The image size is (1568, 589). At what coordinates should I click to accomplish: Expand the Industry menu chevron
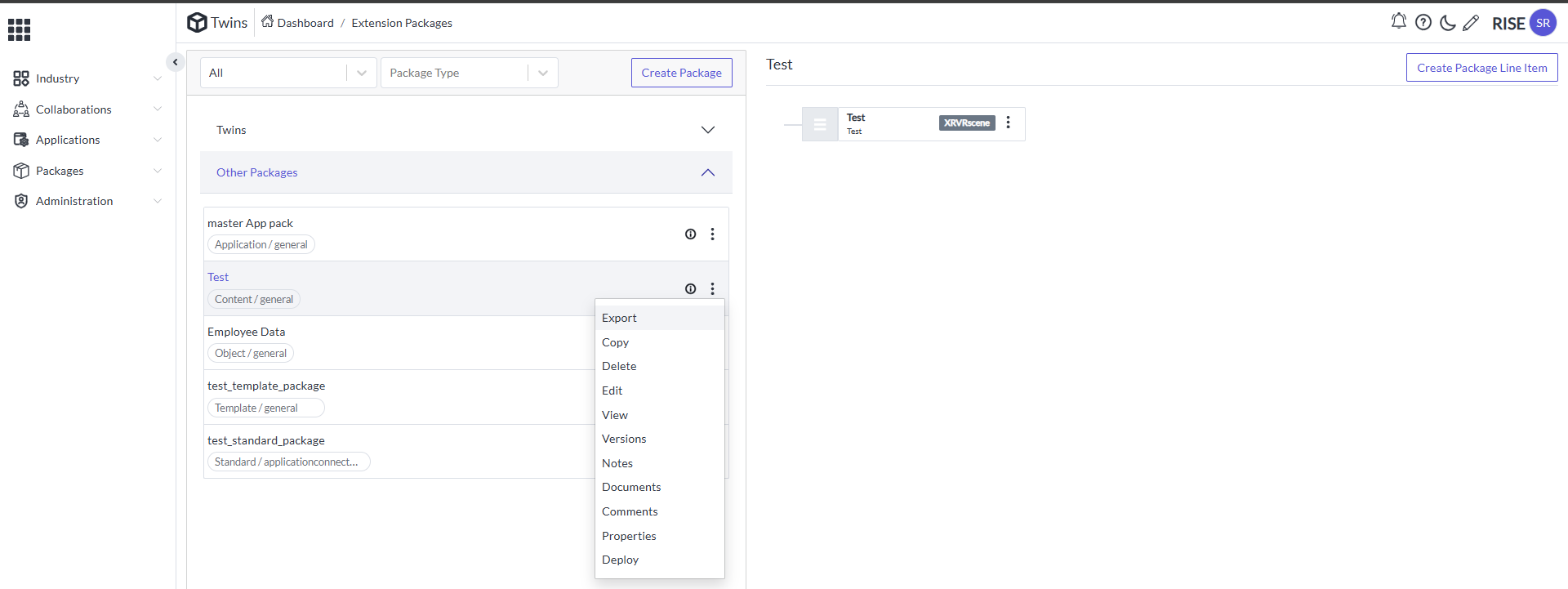click(158, 78)
